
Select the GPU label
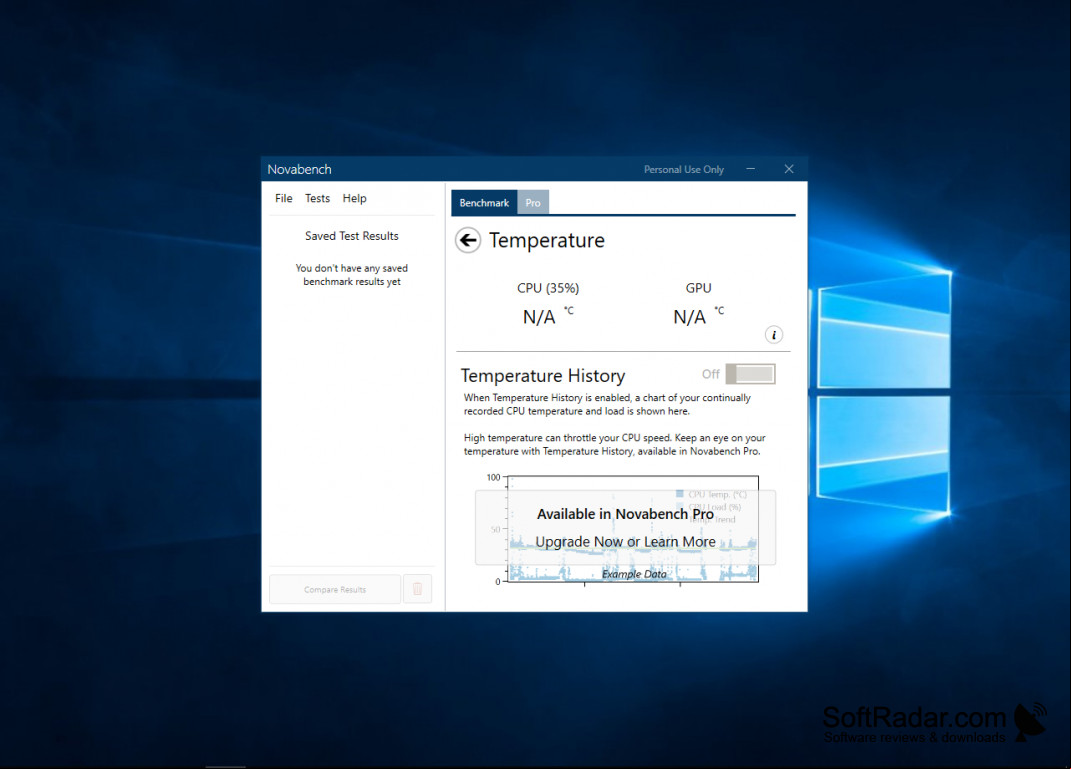point(698,288)
